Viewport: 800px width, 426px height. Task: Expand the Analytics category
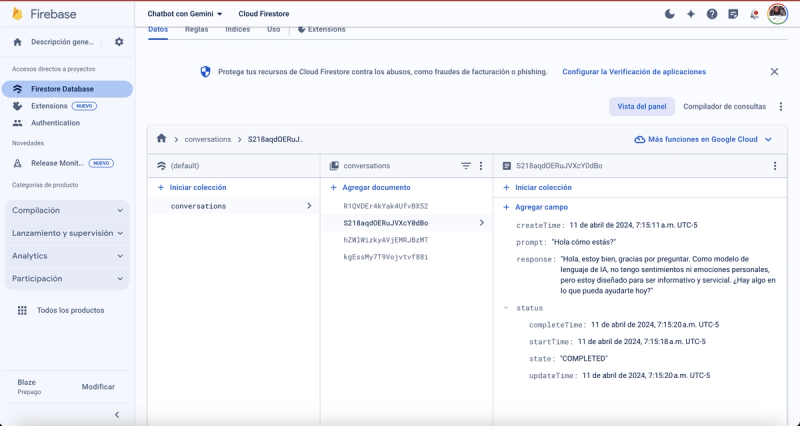coord(67,256)
